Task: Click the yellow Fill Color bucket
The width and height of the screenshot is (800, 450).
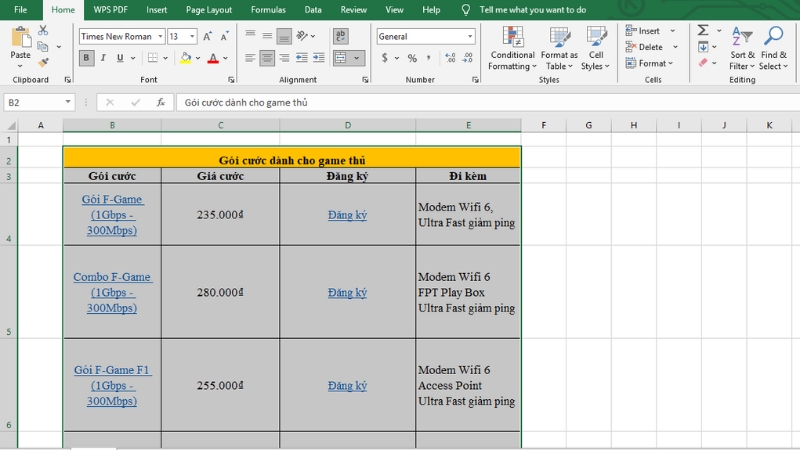Action: [x=186, y=59]
